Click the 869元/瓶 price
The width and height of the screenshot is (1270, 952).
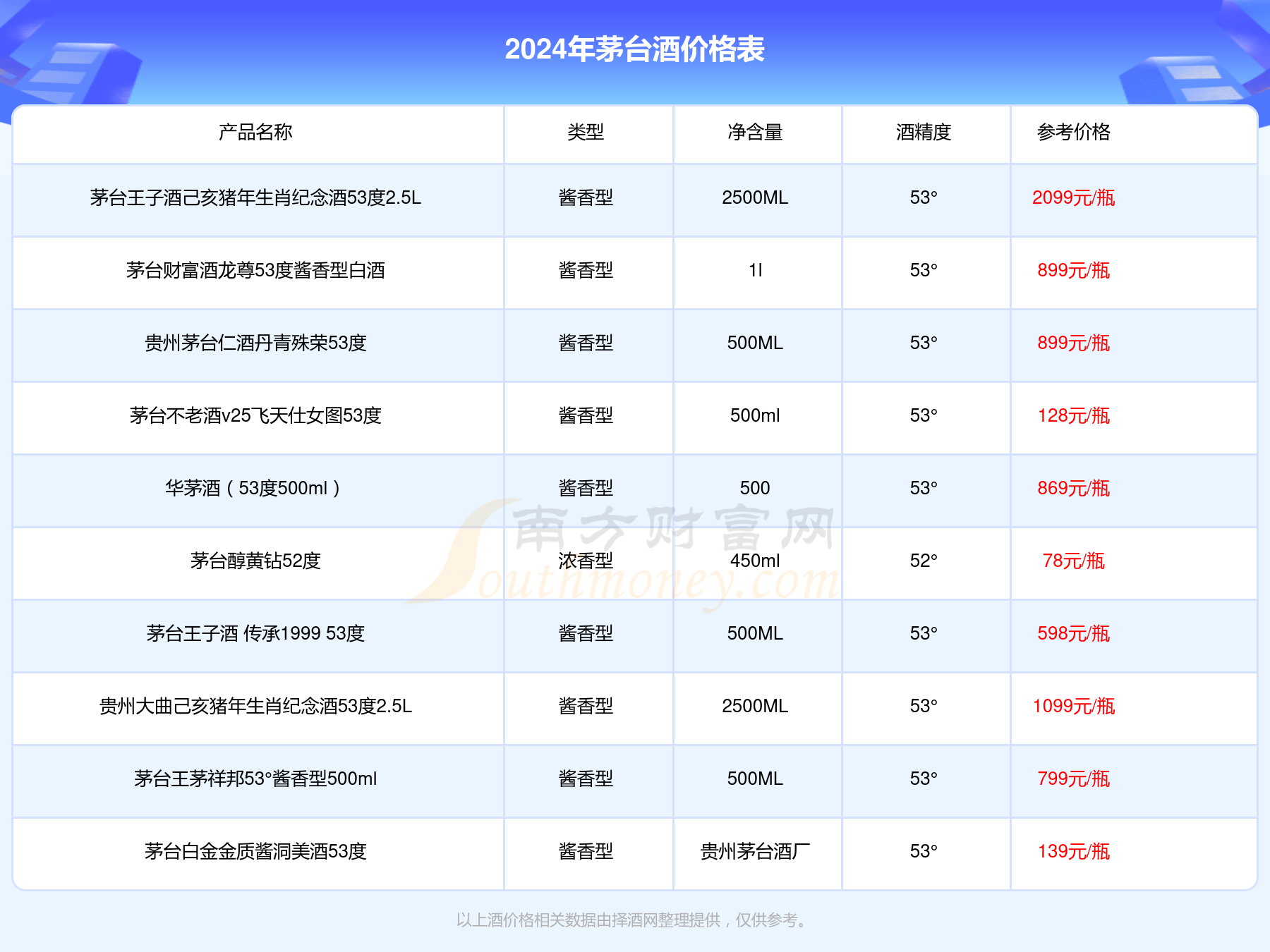[x=1073, y=489]
